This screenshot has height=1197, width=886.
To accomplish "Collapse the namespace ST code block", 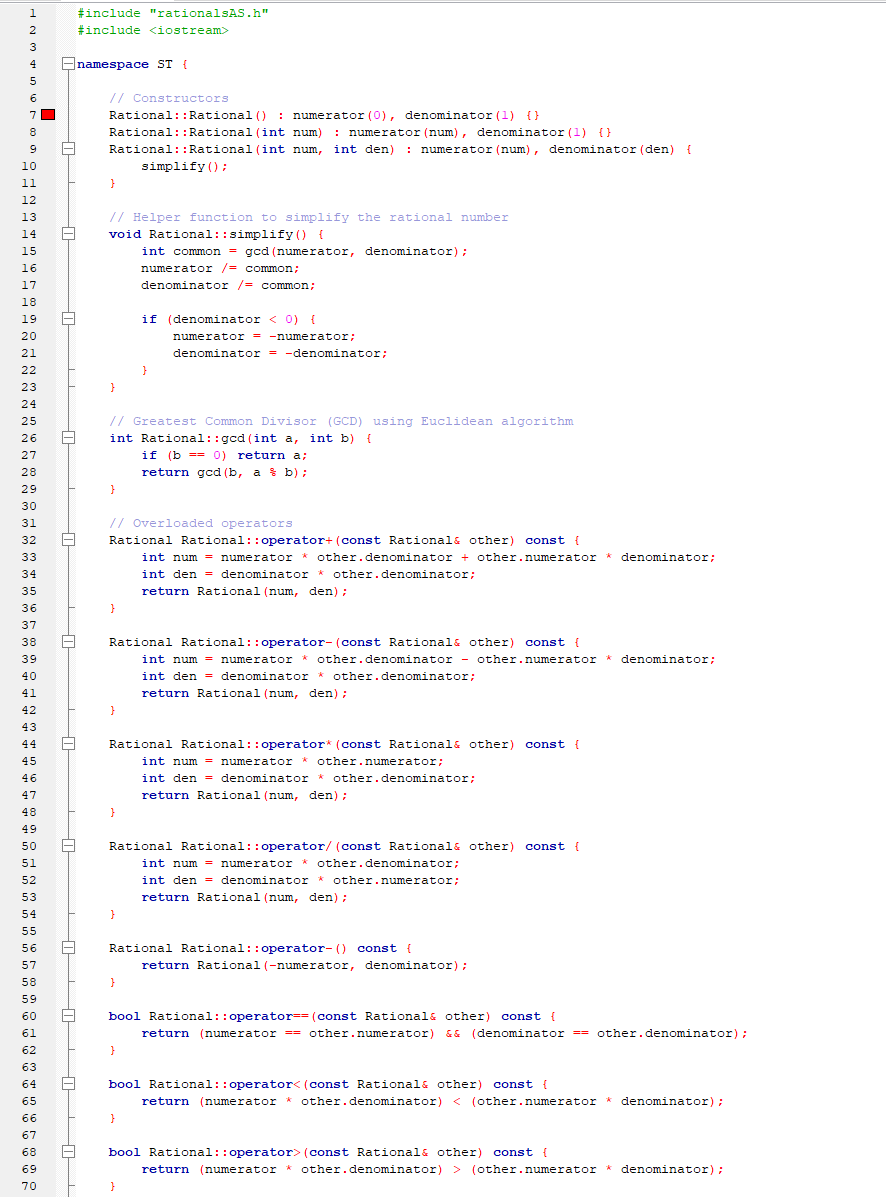I will (x=66, y=63).
